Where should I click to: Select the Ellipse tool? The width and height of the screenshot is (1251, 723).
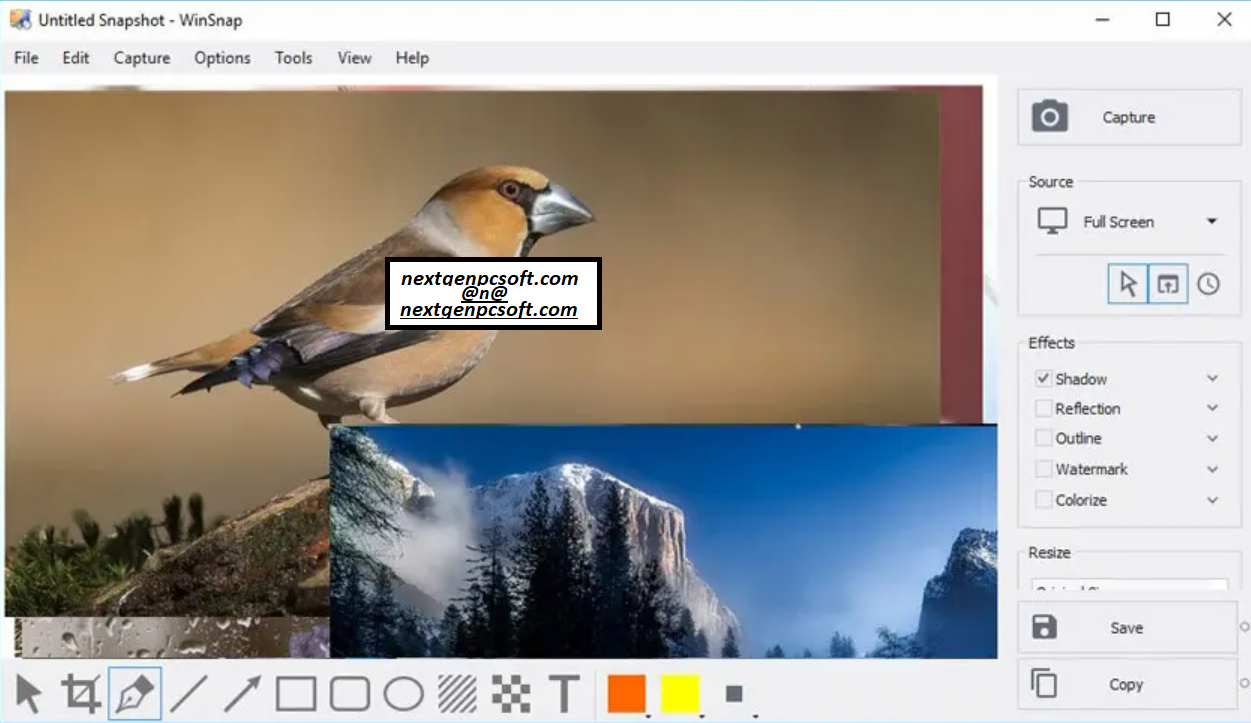tap(404, 693)
